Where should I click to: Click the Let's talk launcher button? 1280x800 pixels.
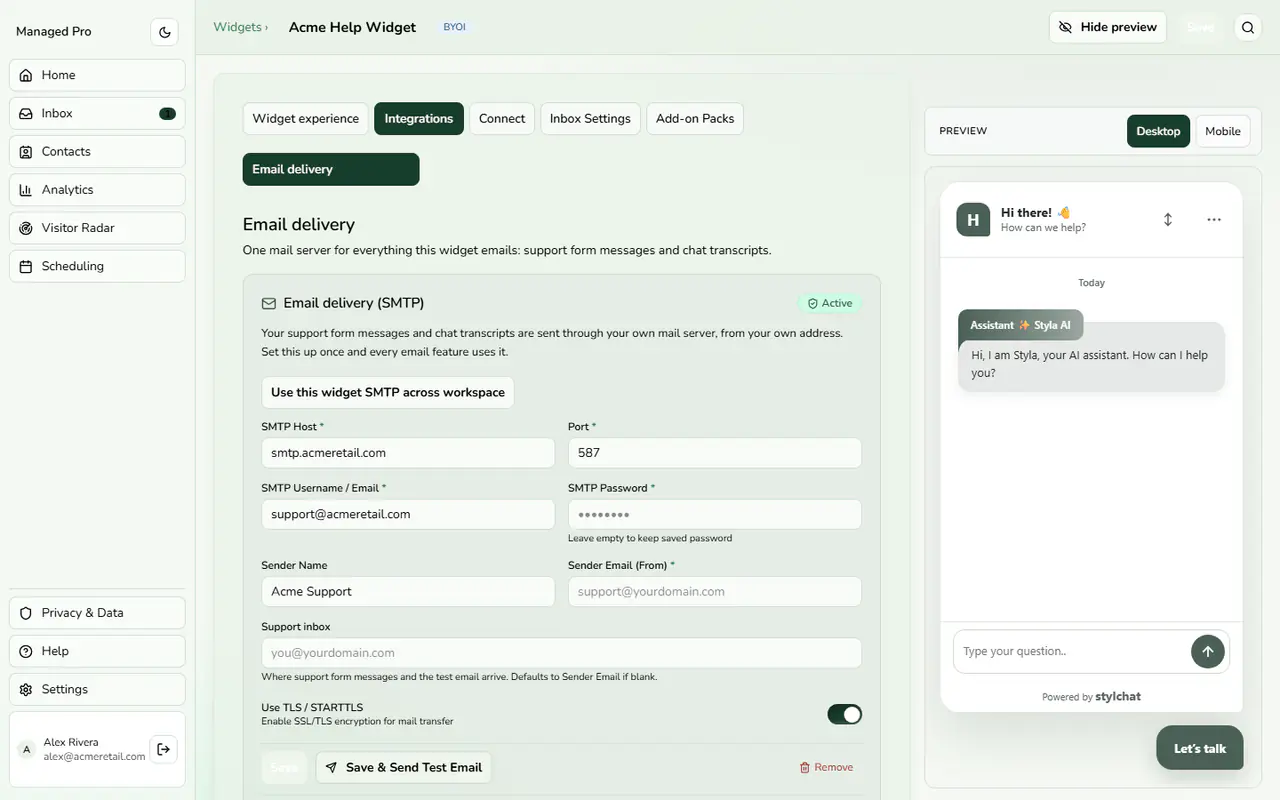click(x=1200, y=748)
